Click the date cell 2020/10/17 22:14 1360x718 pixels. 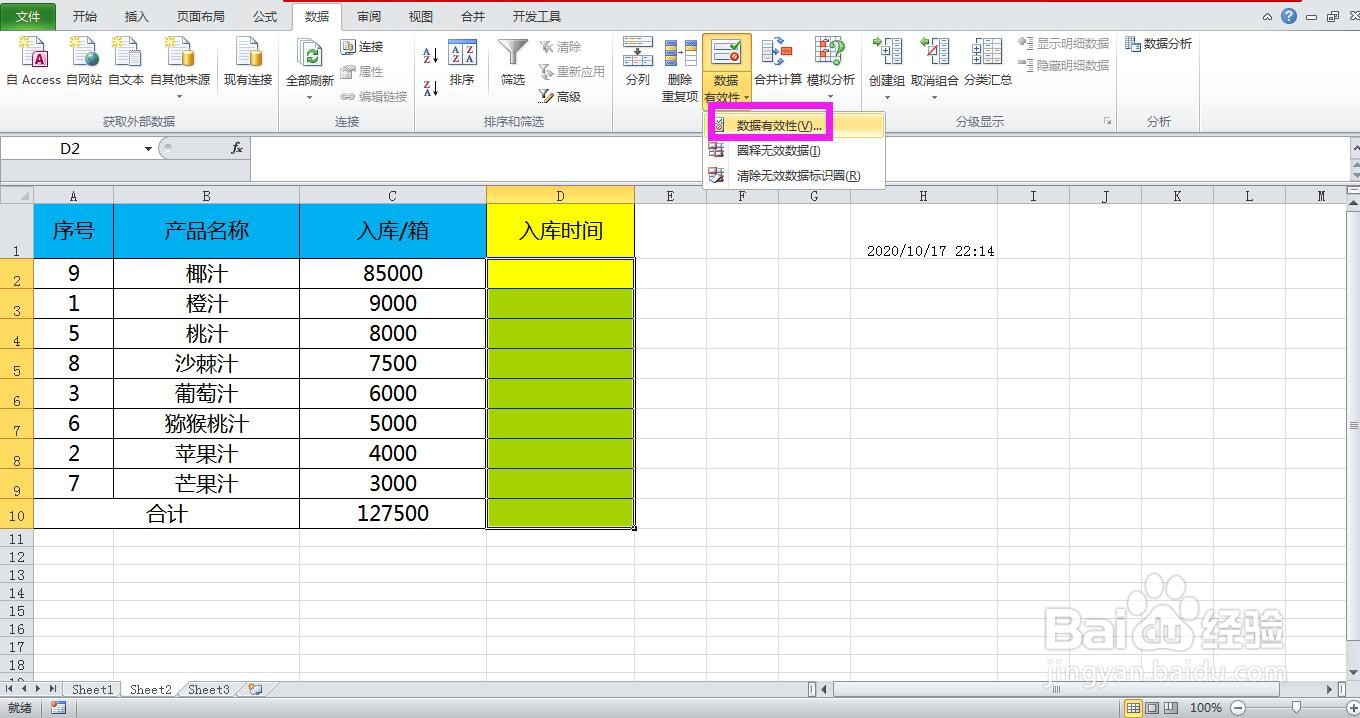(923, 231)
